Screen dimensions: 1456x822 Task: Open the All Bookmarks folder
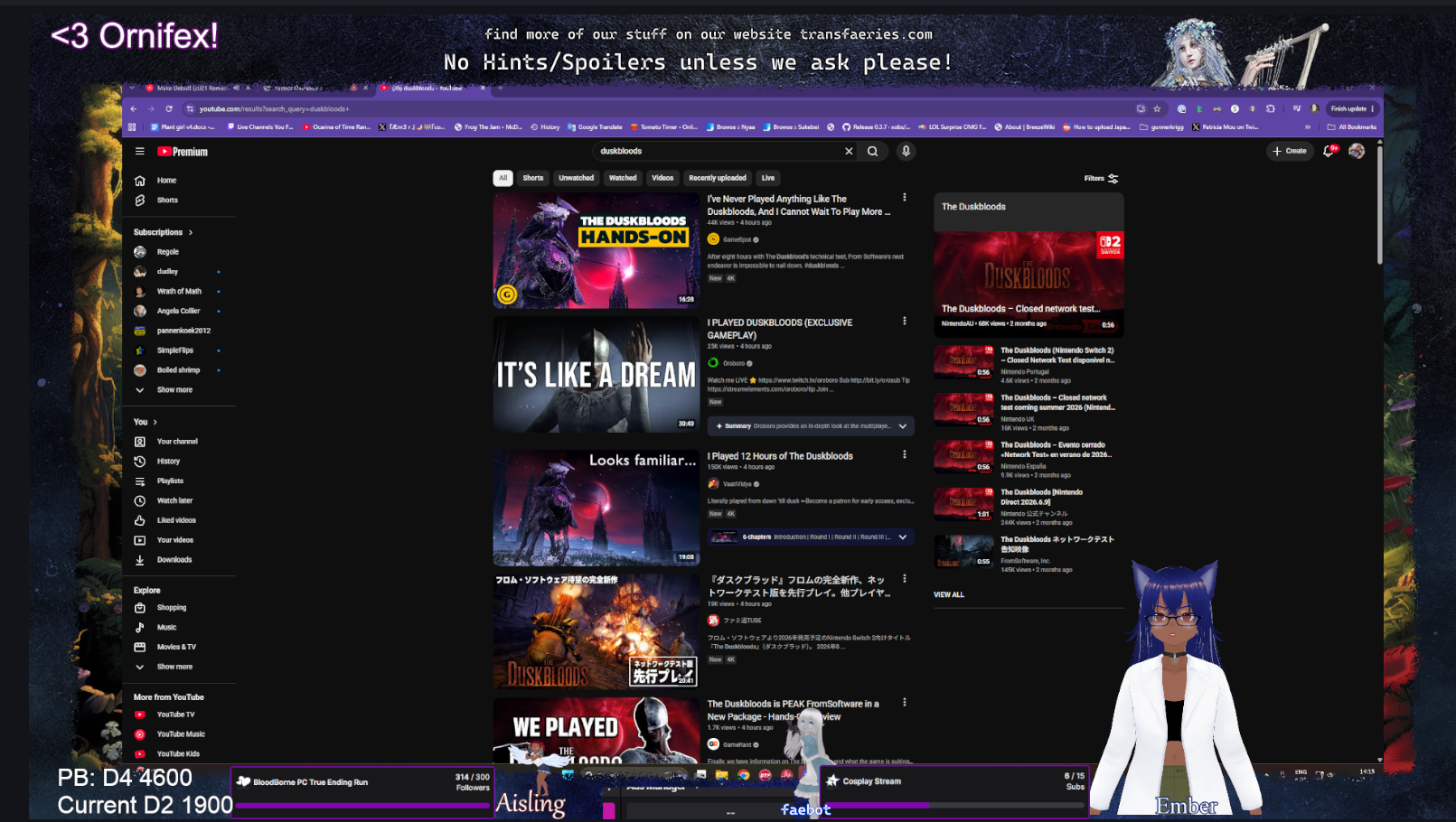point(1352,127)
